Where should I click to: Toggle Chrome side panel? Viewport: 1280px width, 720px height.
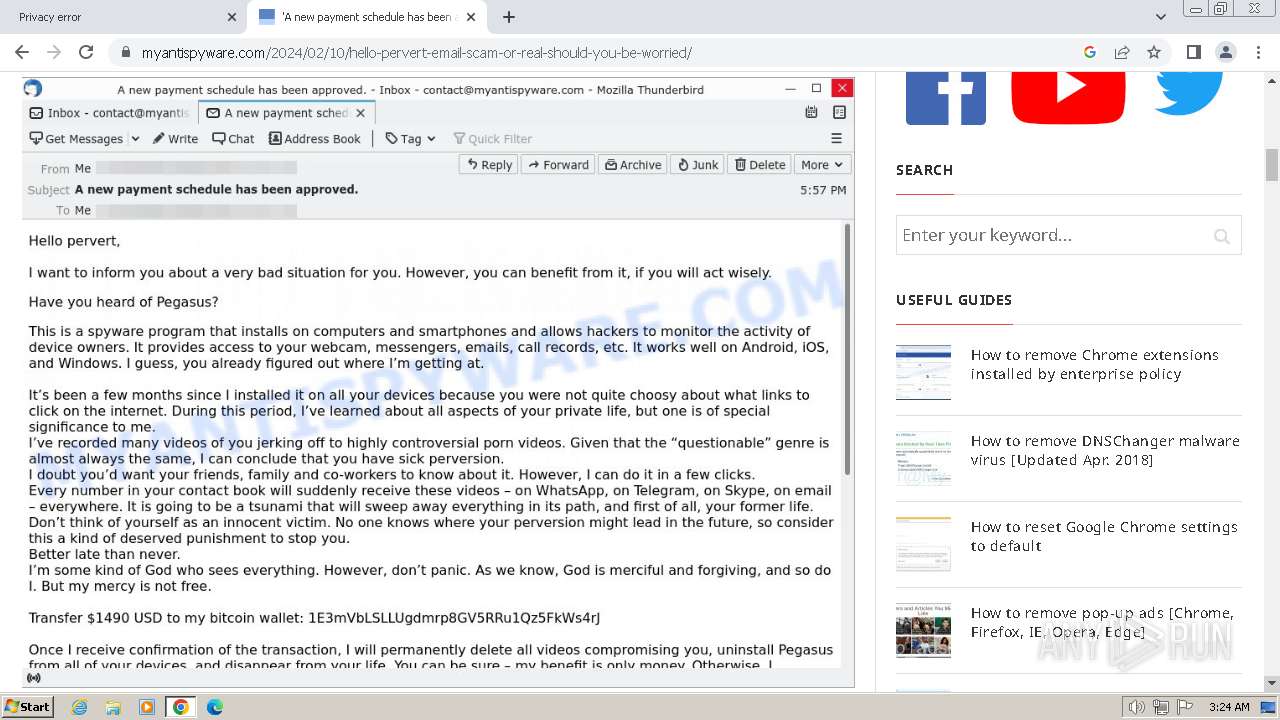pyautogui.click(x=1194, y=52)
